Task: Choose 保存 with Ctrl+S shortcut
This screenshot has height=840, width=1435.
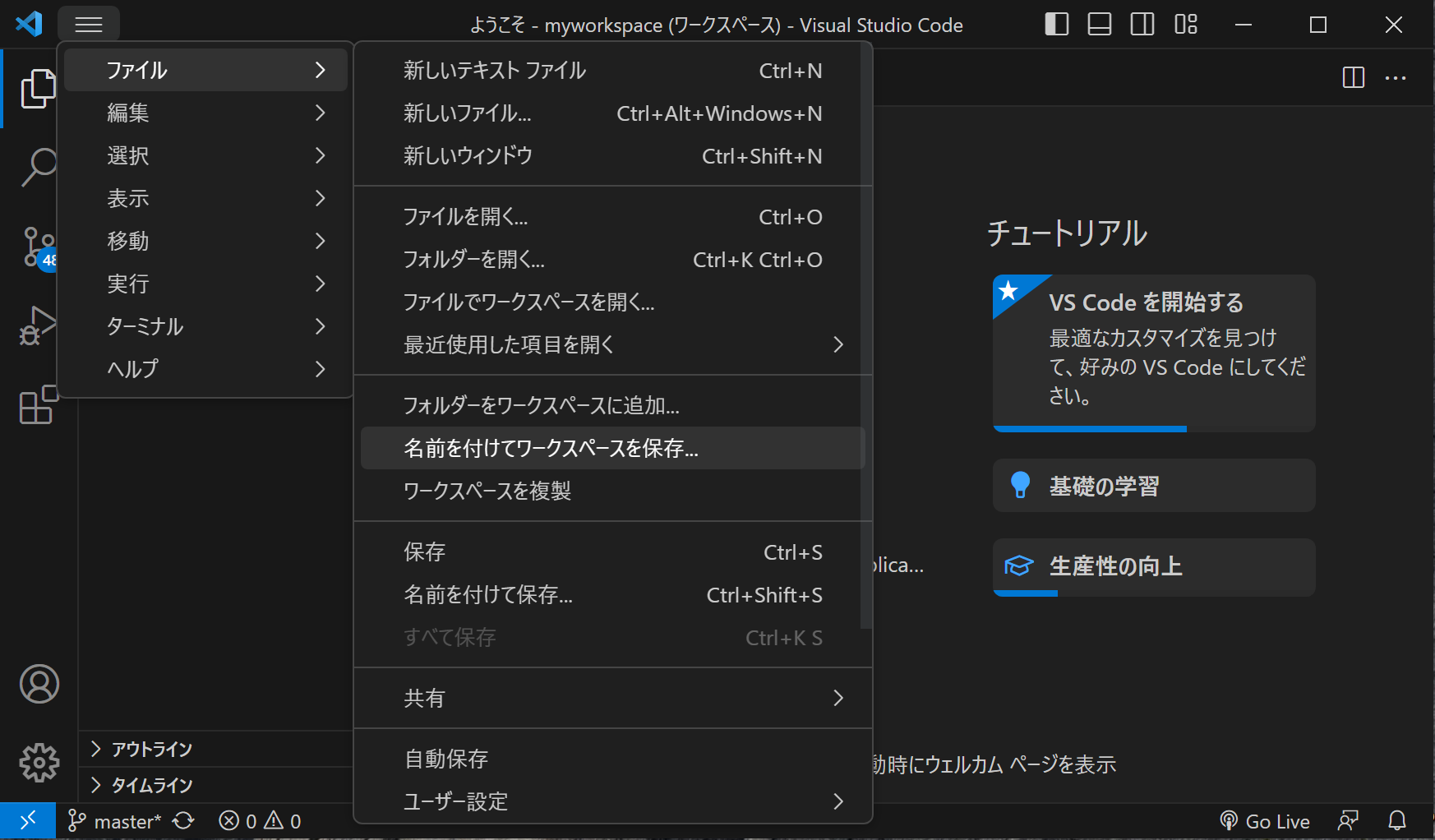Action: tap(612, 552)
